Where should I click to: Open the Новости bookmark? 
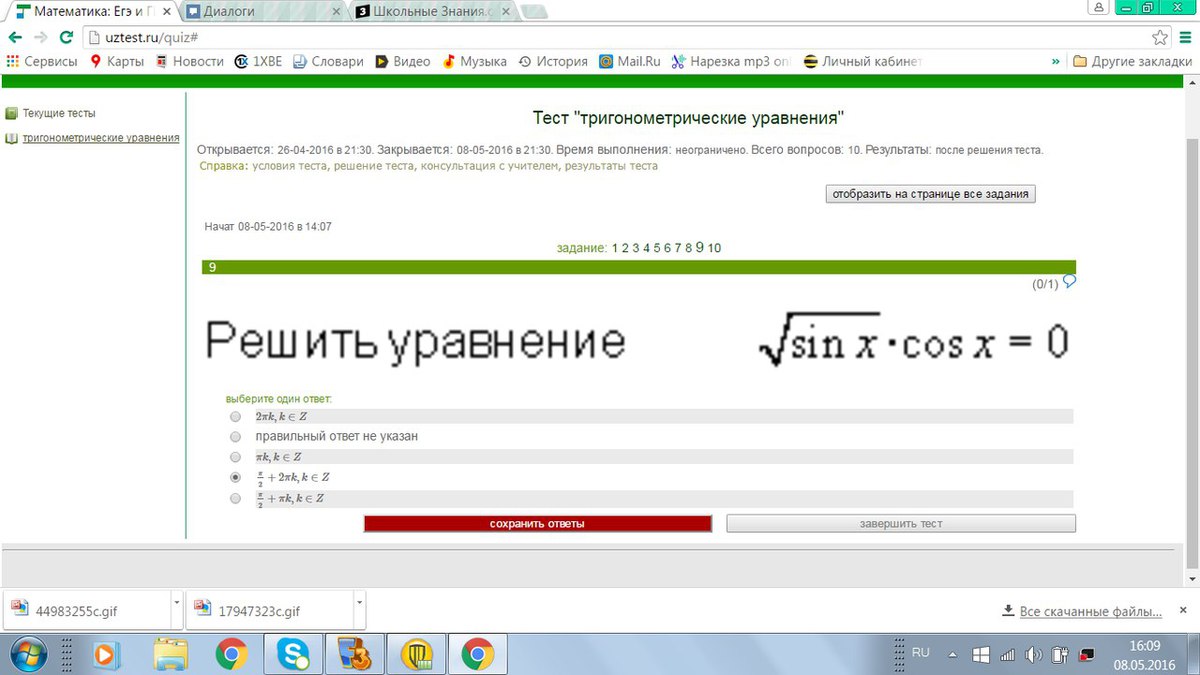pos(189,61)
